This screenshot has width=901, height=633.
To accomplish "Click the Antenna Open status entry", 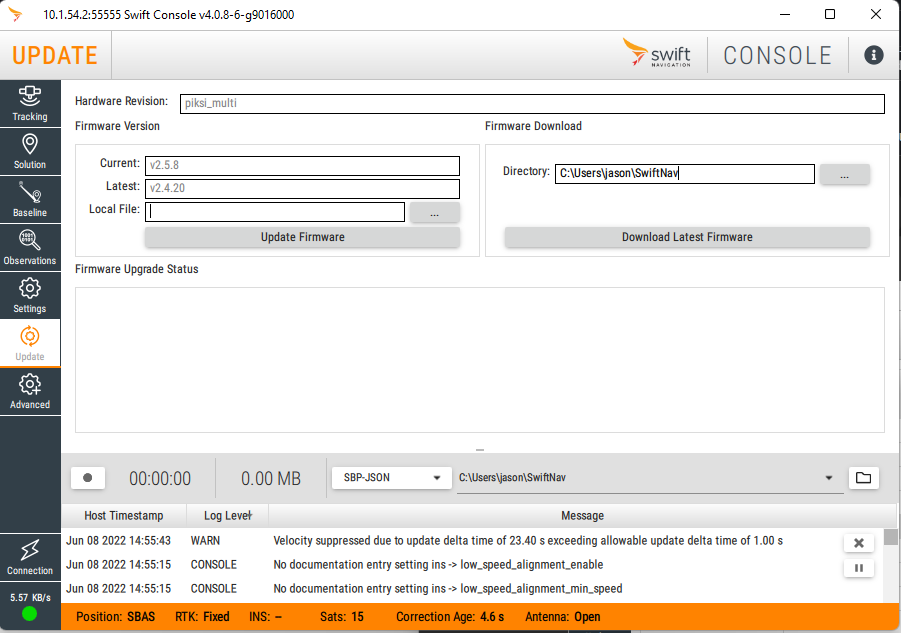I will tap(563, 617).
